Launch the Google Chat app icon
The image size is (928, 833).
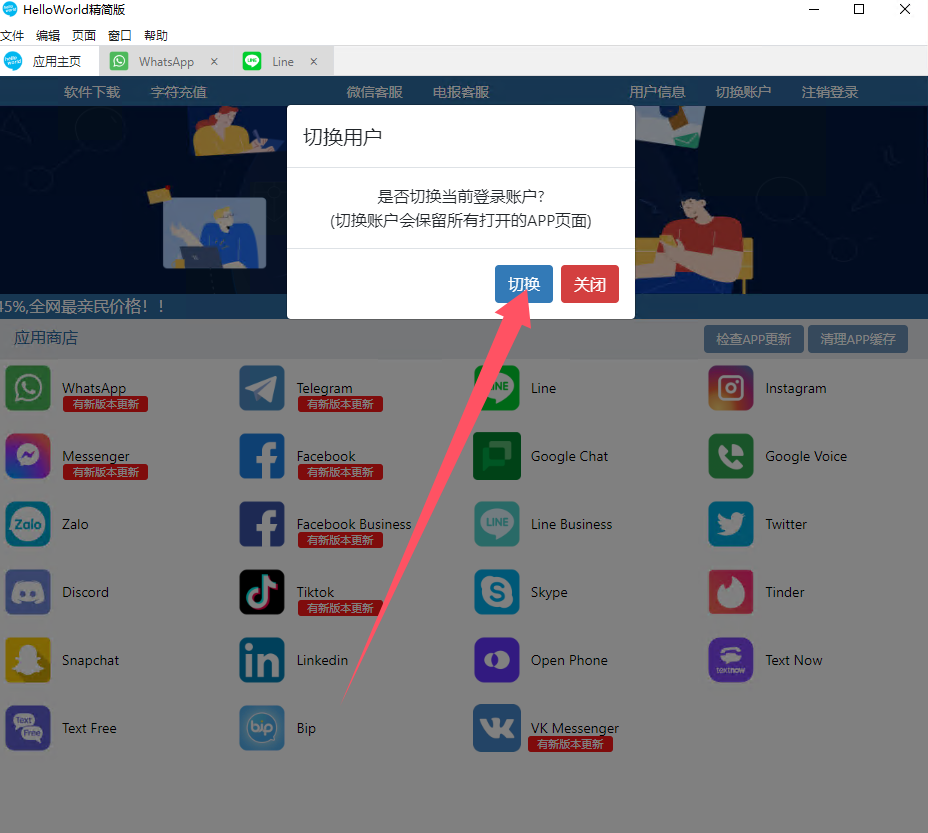(x=497, y=456)
